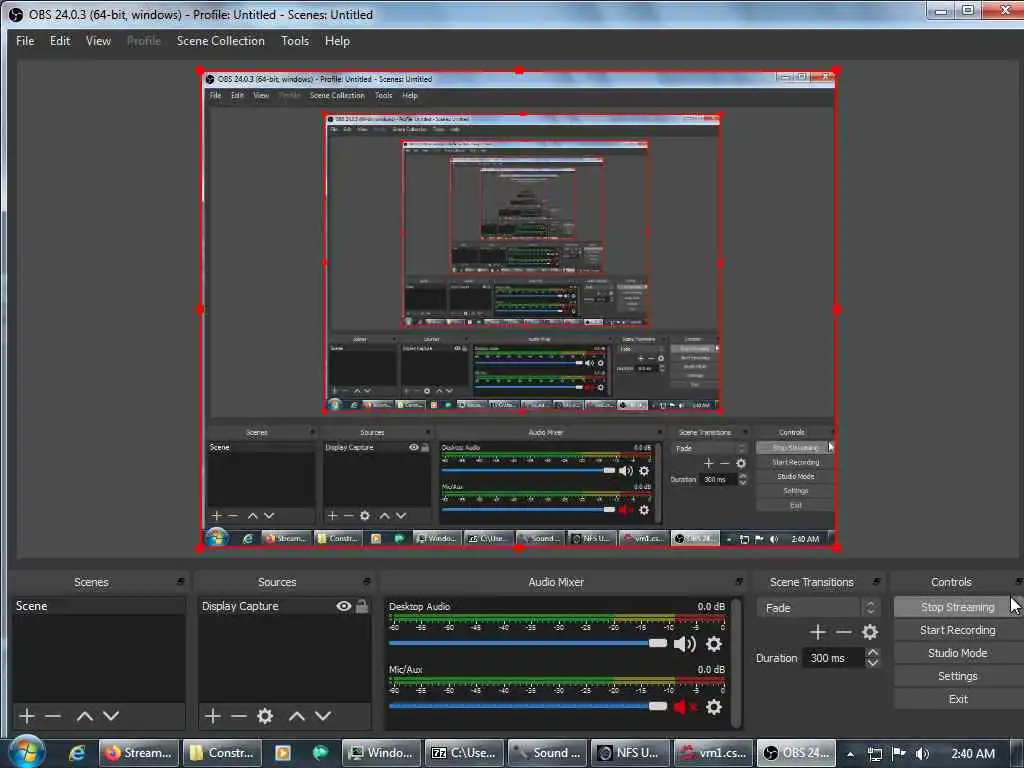
Task: Select Display Capture source row
Action: click(x=285, y=606)
